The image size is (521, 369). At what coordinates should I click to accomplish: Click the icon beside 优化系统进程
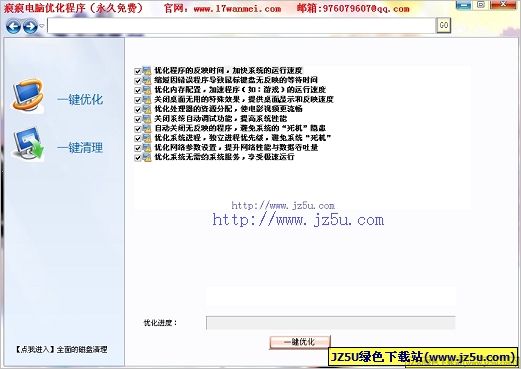point(147,138)
